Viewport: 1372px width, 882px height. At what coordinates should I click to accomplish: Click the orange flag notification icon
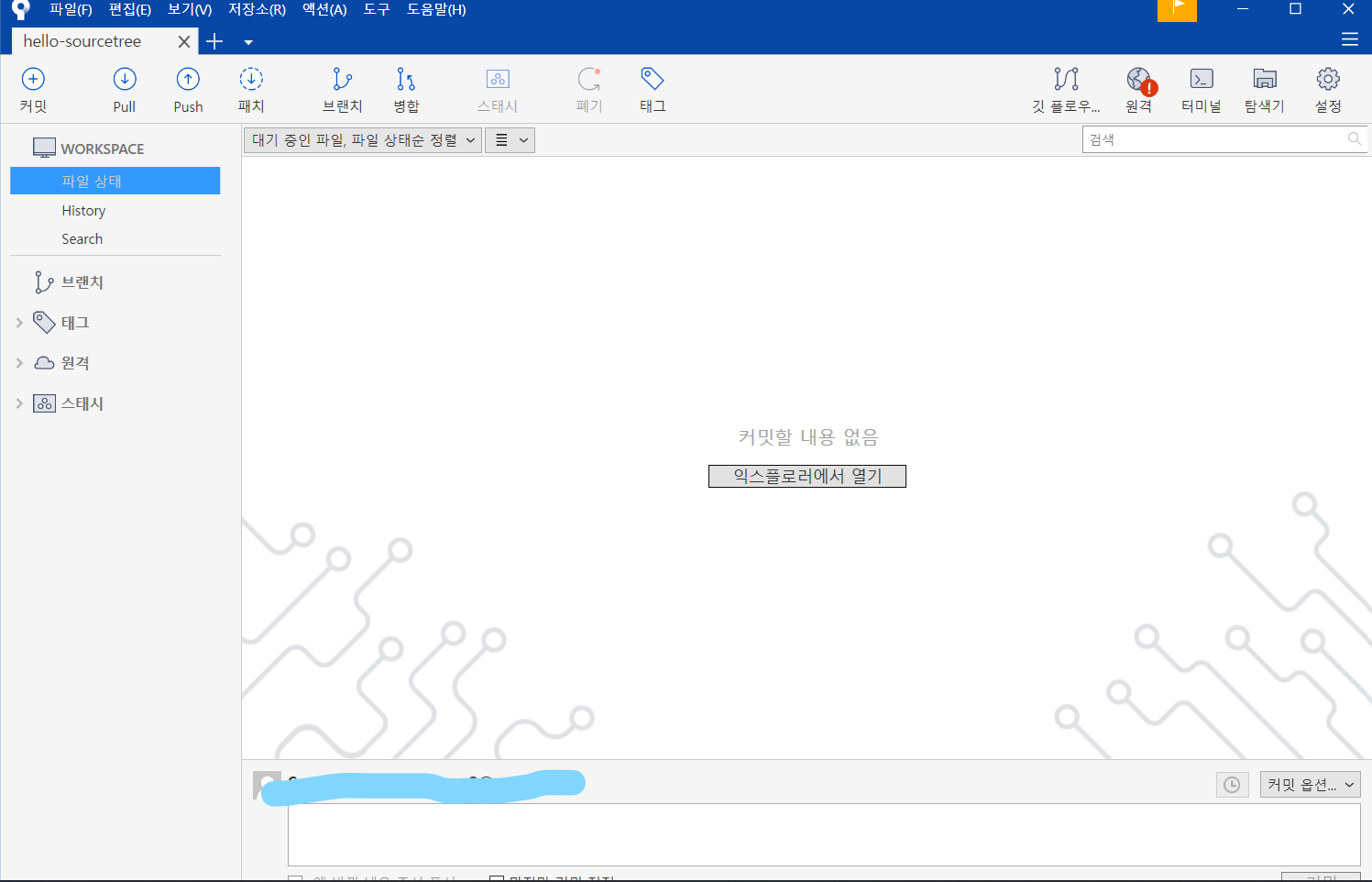pos(1177,10)
